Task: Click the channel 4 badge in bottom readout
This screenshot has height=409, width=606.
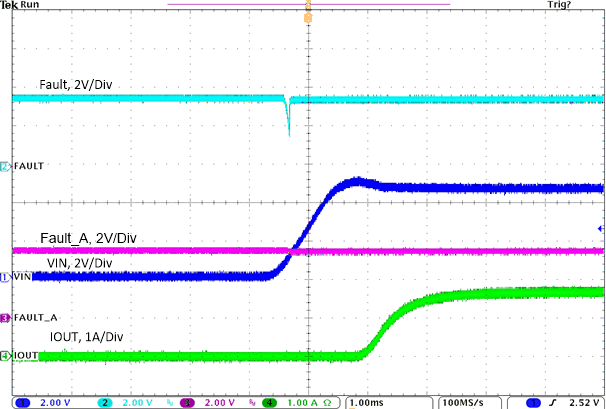Action: [x=268, y=402]
